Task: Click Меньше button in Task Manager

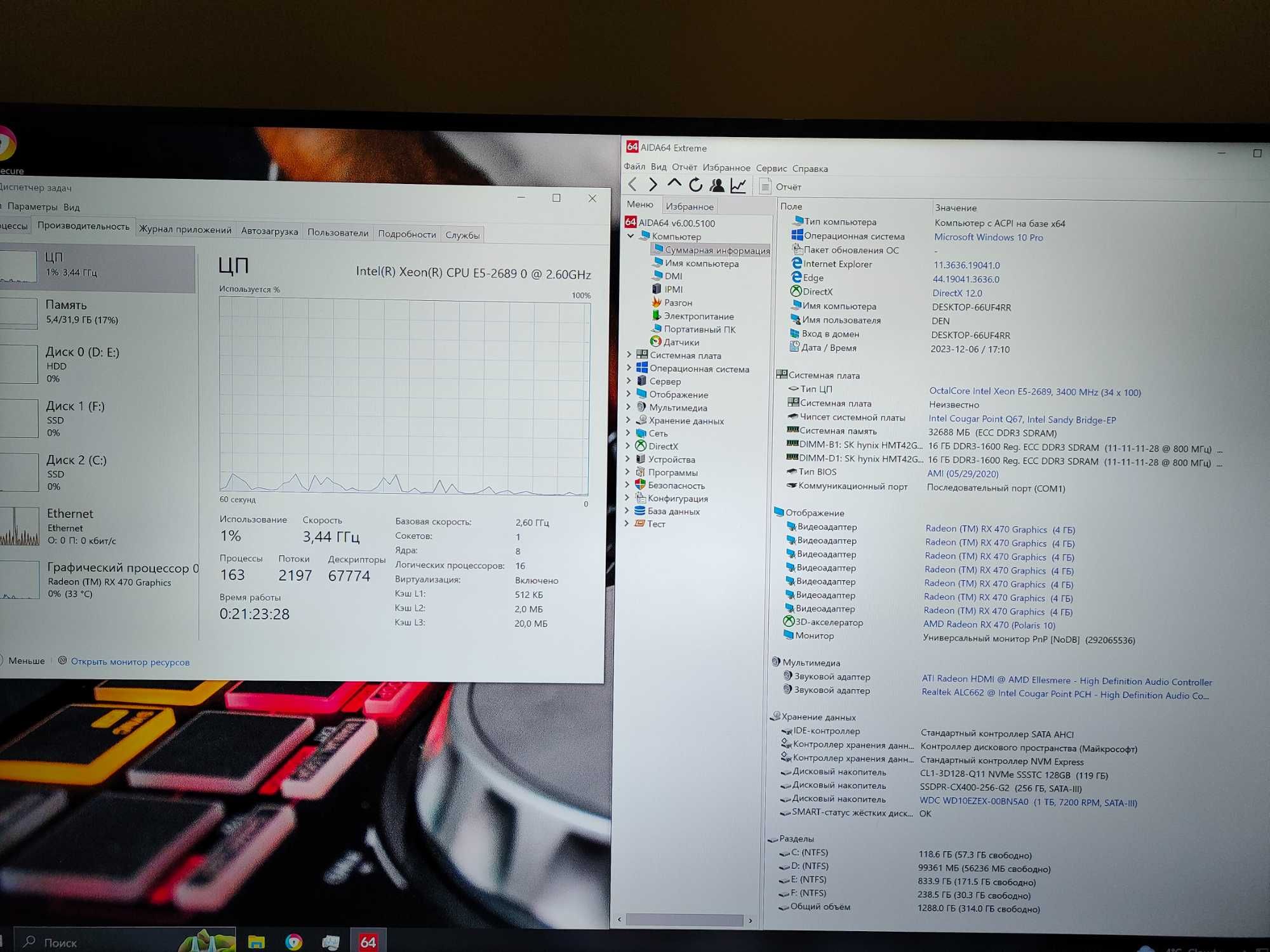Action: 30,662
